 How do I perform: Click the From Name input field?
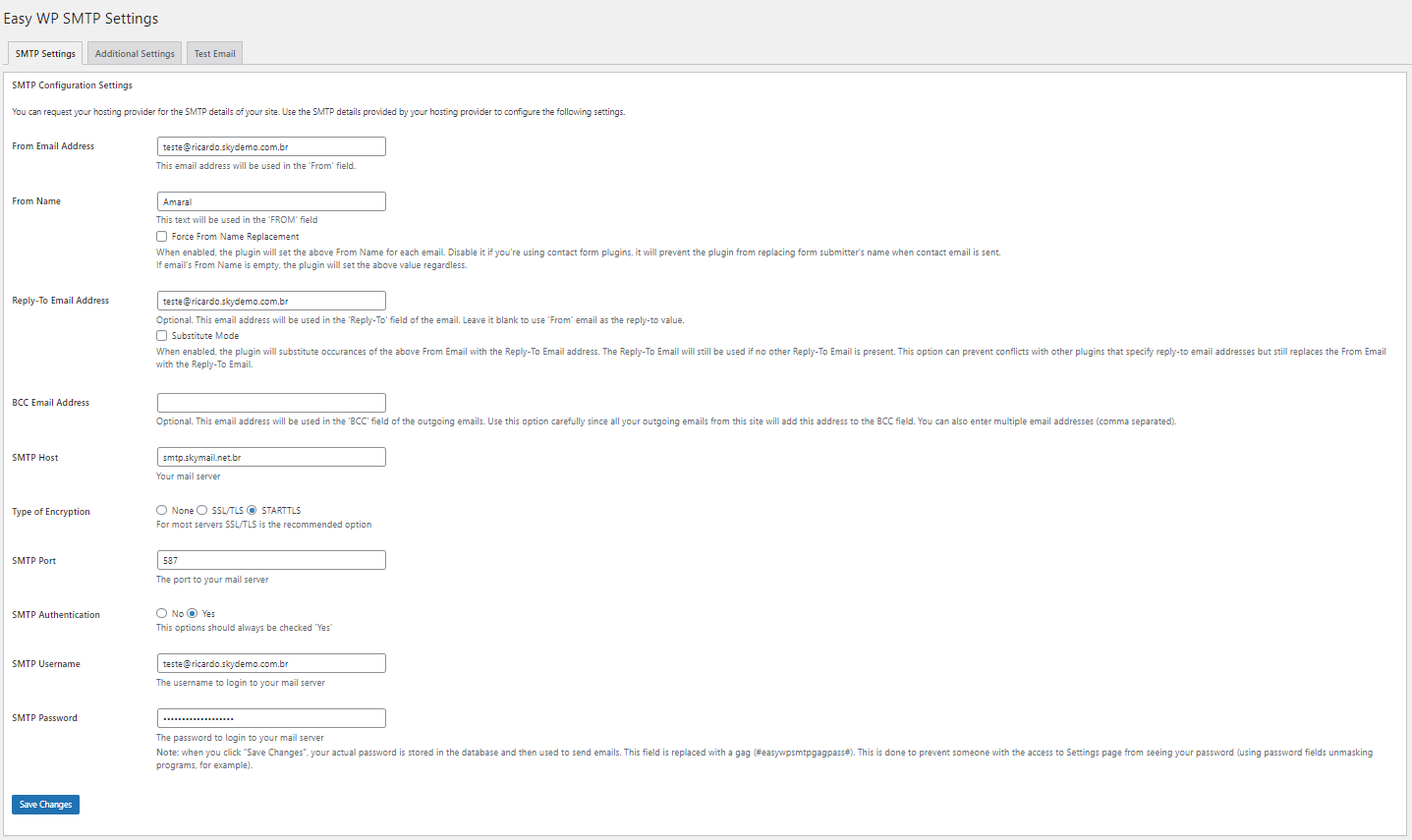pos(271,201)
